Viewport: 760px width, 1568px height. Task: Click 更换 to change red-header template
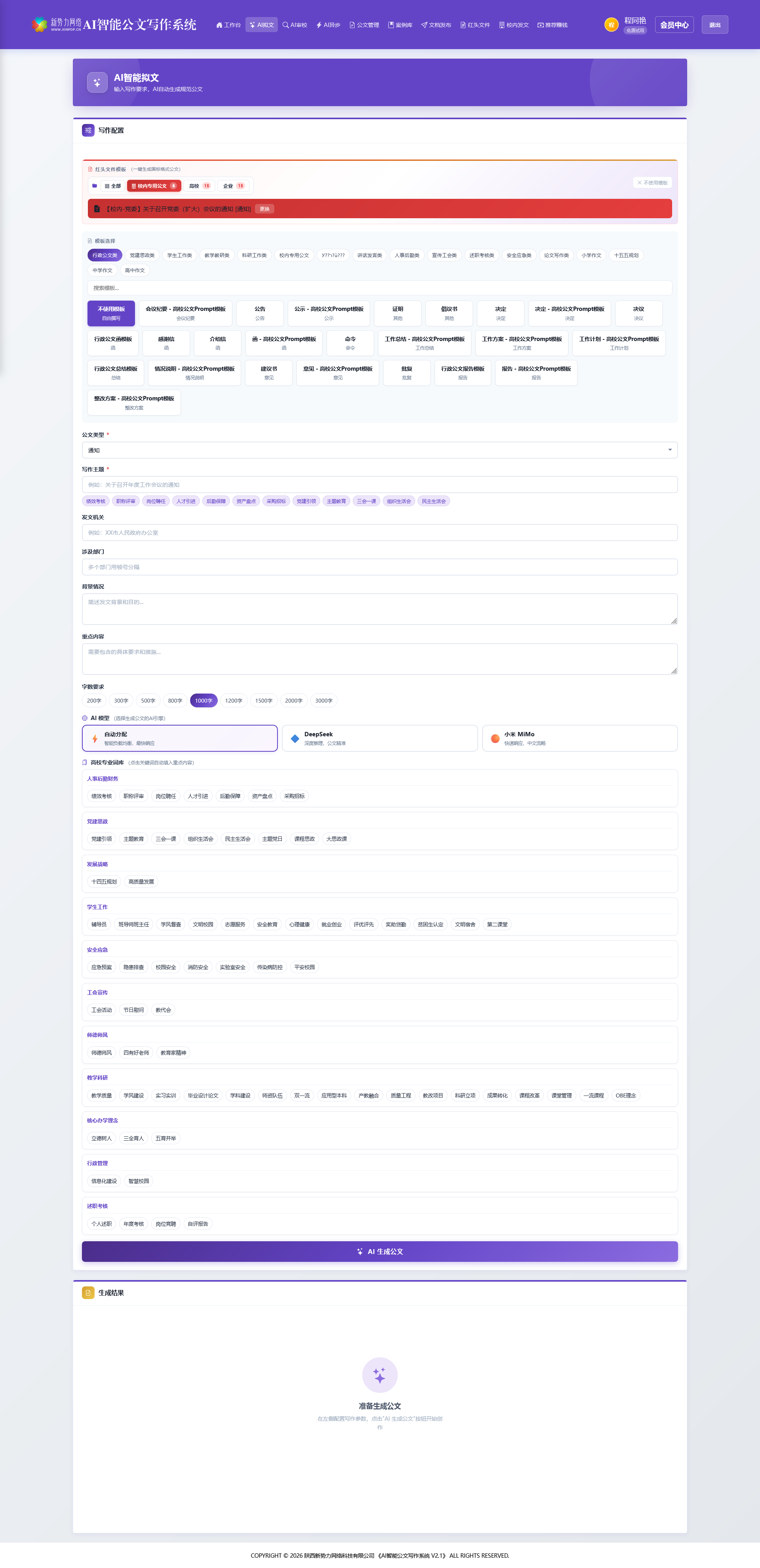[x=265, y=209]
